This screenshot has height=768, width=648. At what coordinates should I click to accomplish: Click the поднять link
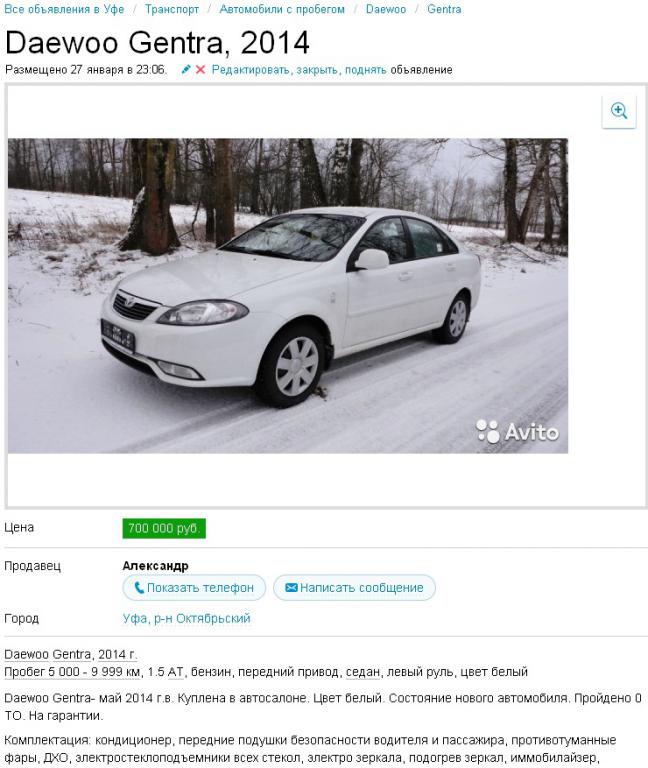pyautogui.click(x=365, y=70)
